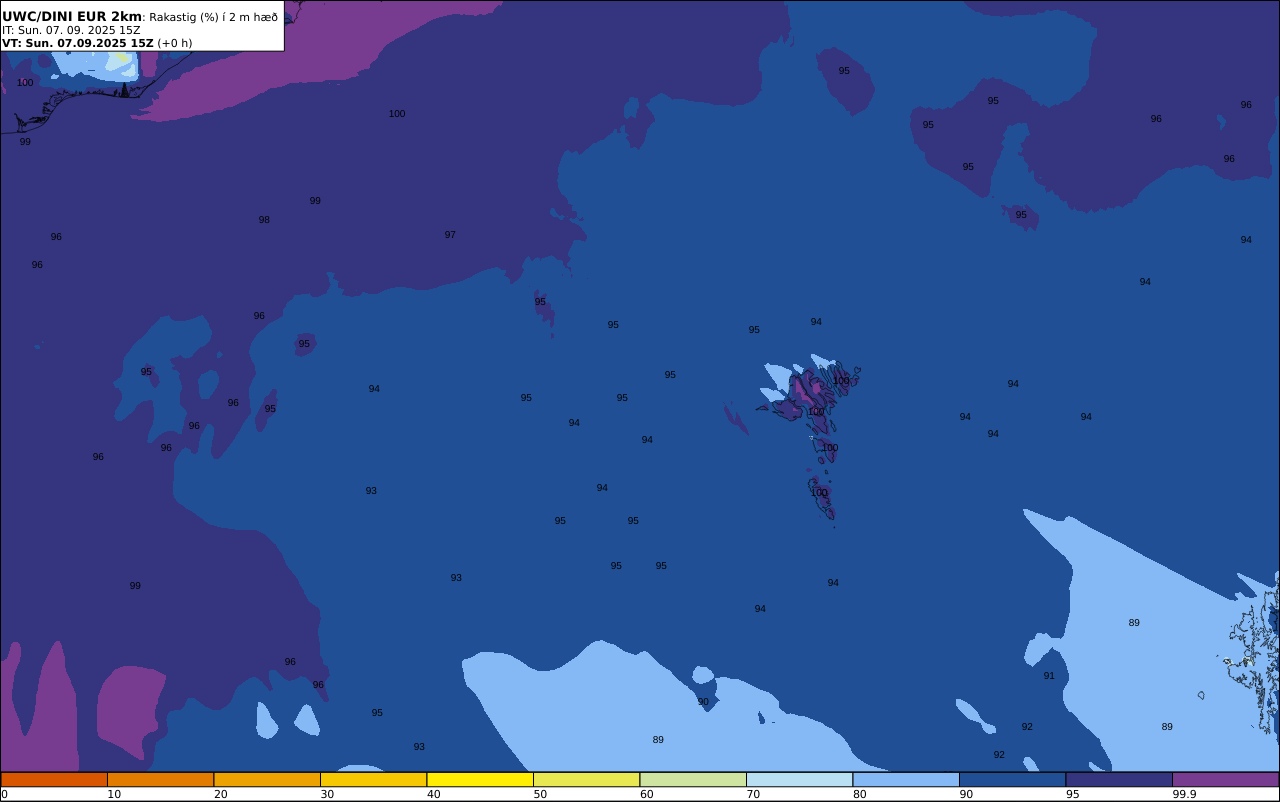Click the '60' legend scale label
The width and height of the screenshot is (1280, 802).
(647, 794)
